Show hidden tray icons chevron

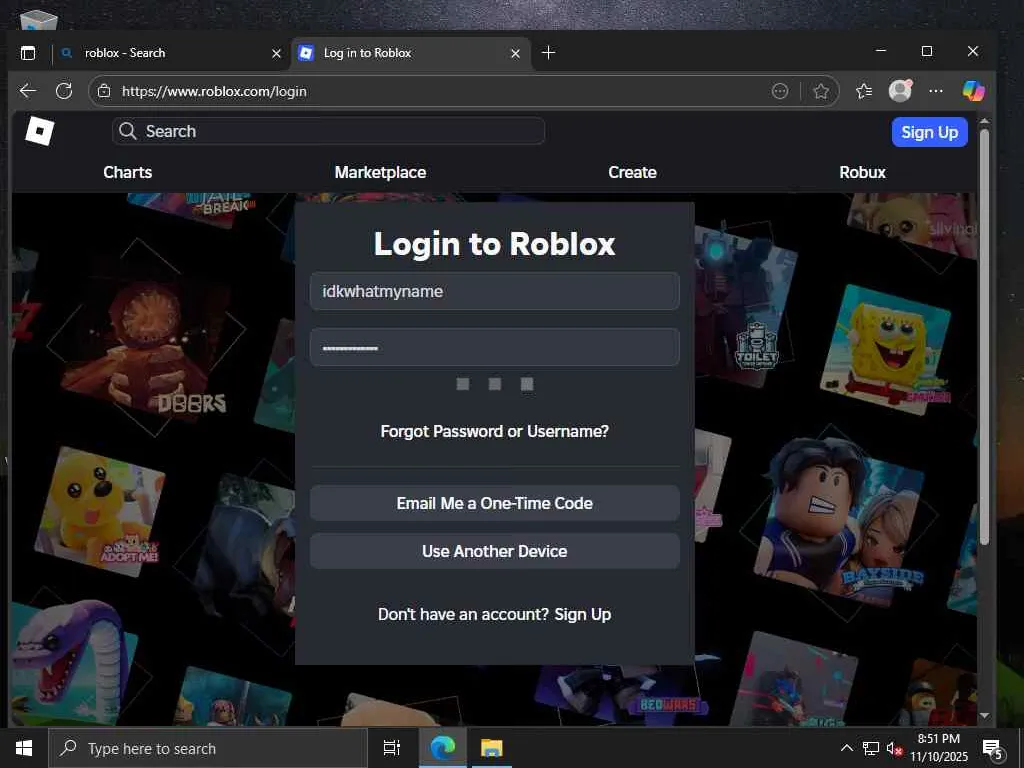click(846, 748)
